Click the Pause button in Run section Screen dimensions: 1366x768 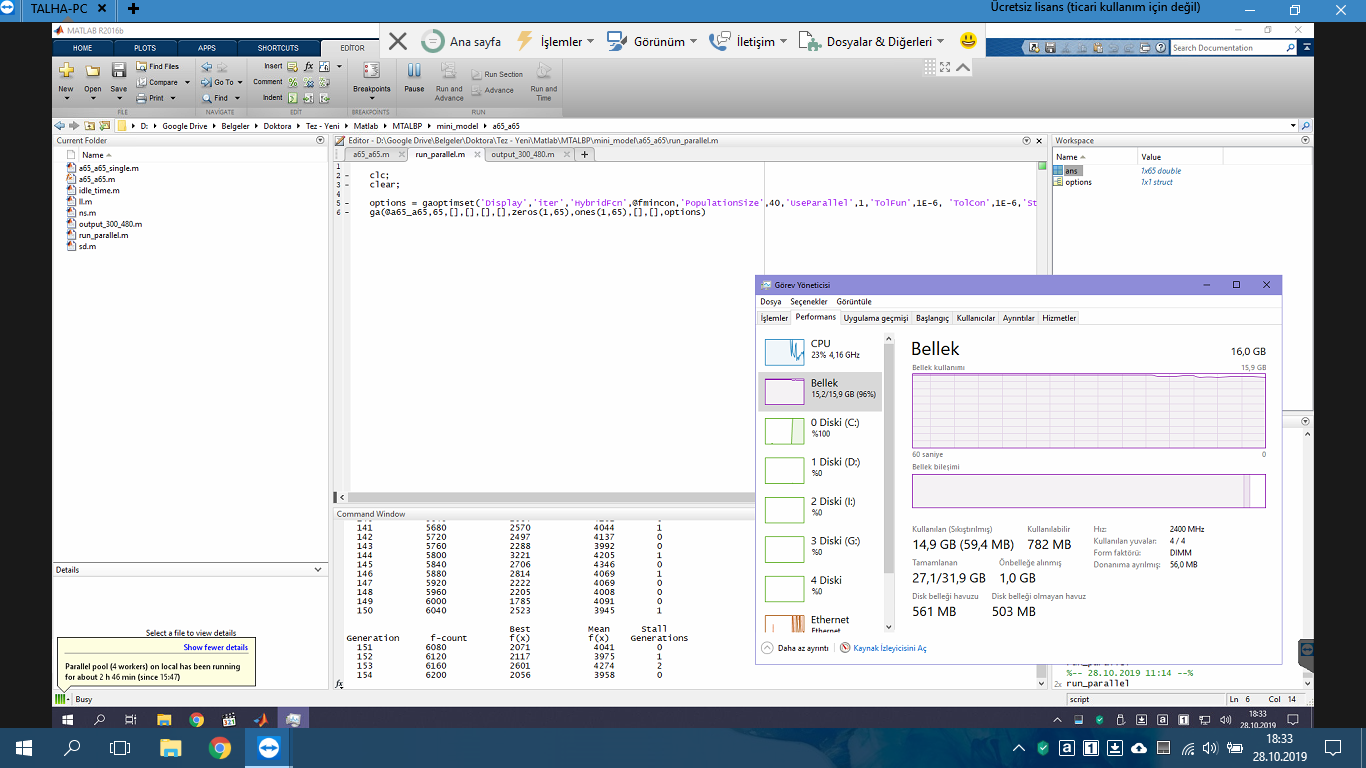click(414, 77)
